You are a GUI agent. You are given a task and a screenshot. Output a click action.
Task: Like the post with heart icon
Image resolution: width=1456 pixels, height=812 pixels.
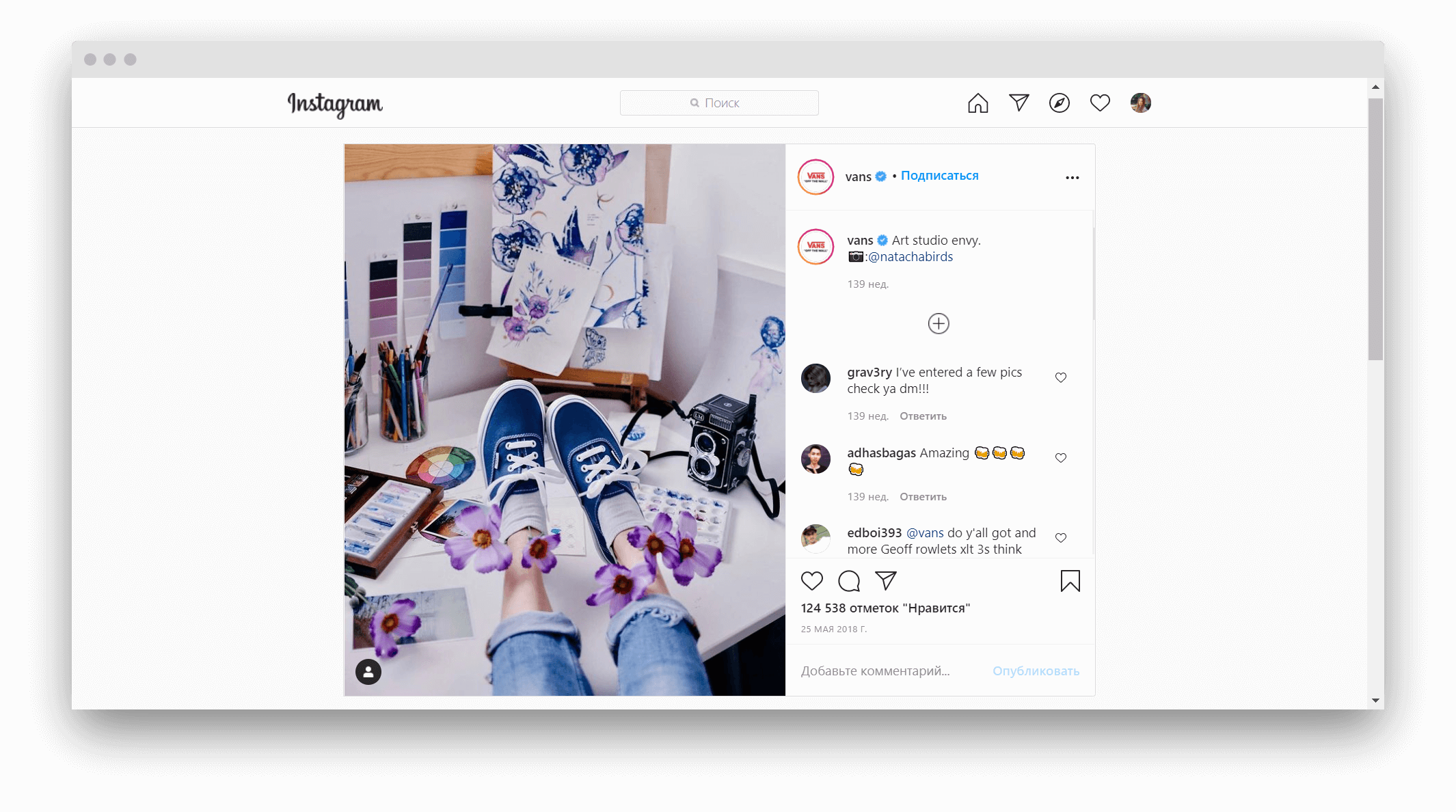tap(812, 581)
